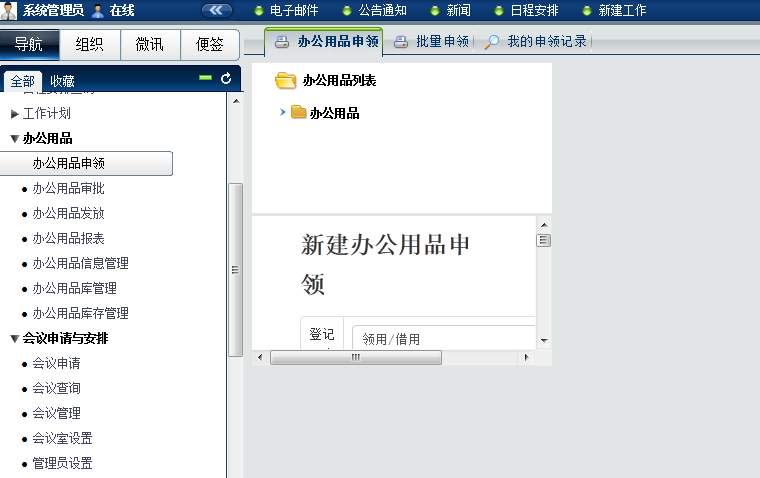Open 会议管理 in the sidebar
Viewport: 760px width, 478px height.
[x=56, y=413]
